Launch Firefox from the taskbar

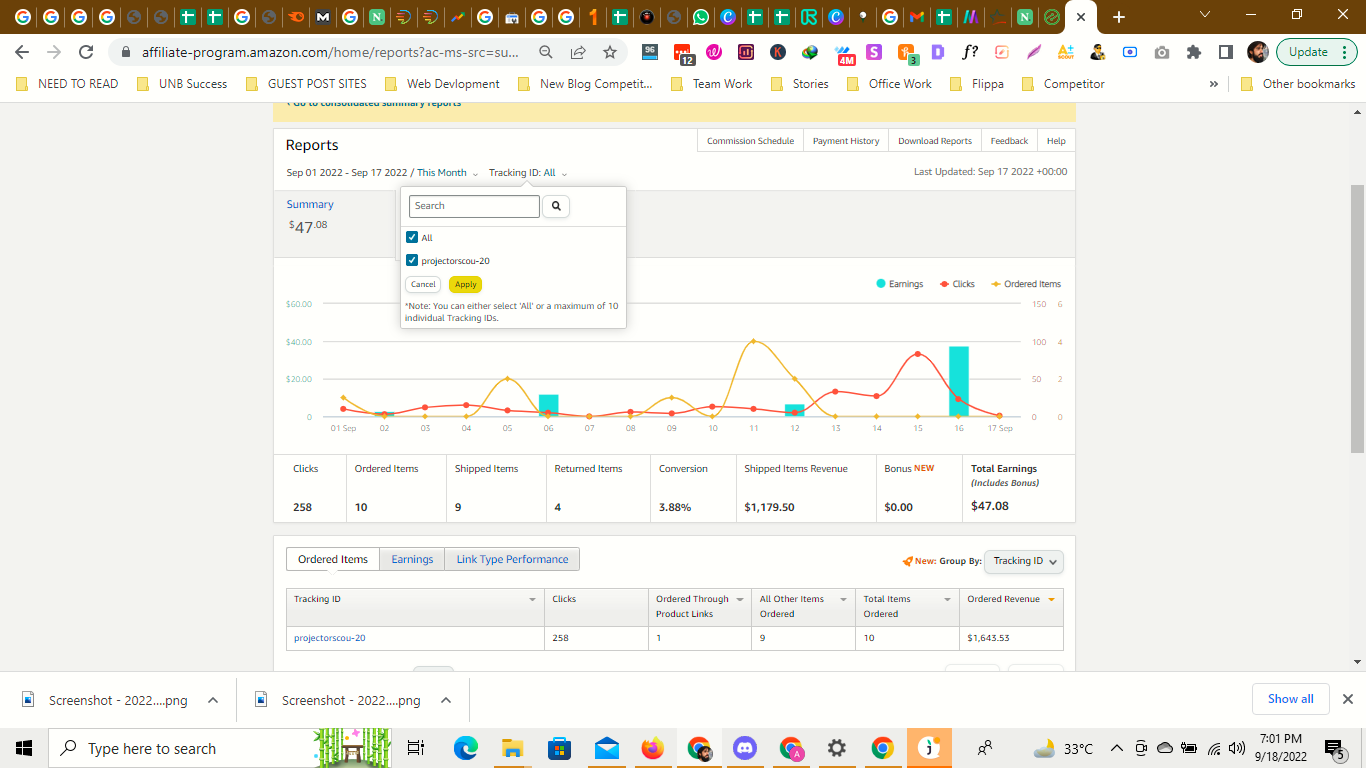coord(653,748)
